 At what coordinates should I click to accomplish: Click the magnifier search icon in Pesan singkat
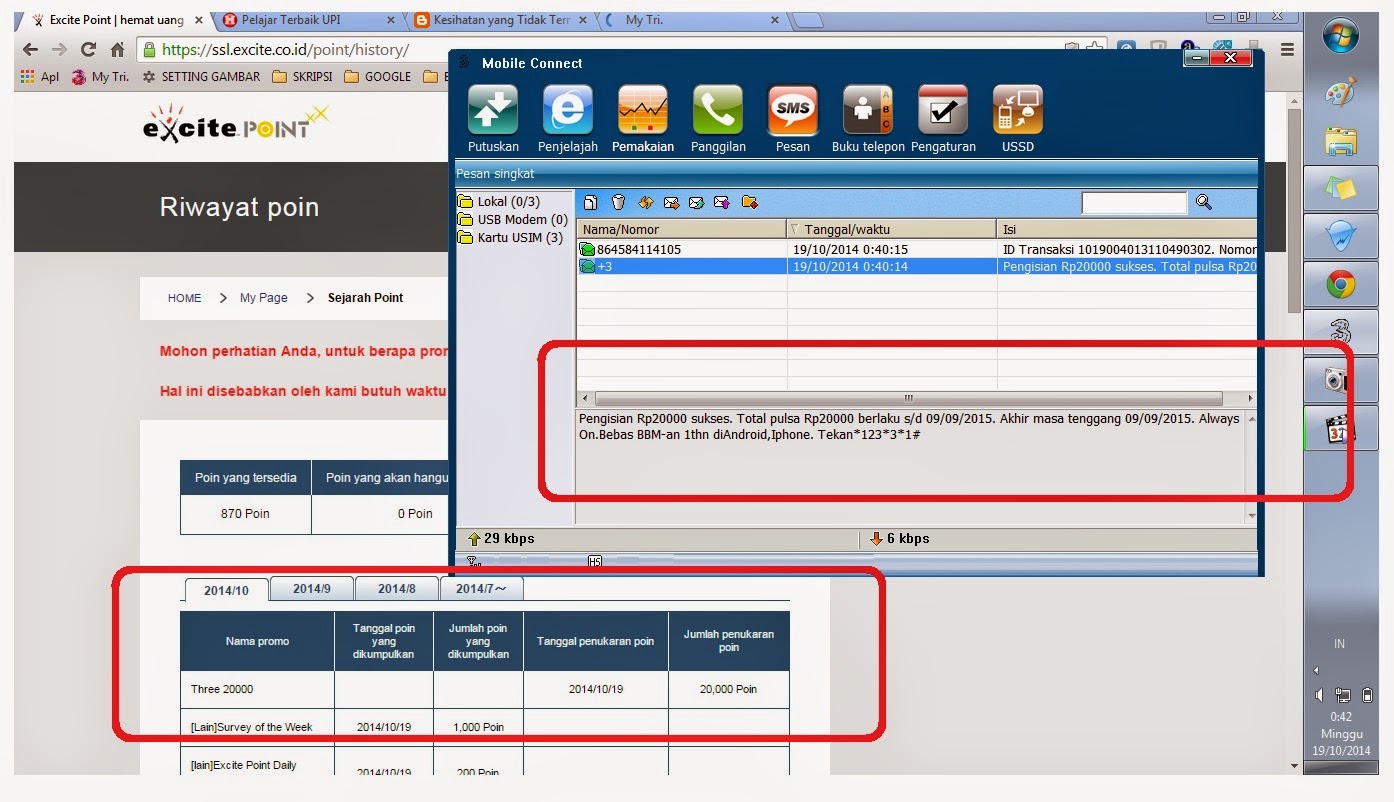[x=1204, y=202]
